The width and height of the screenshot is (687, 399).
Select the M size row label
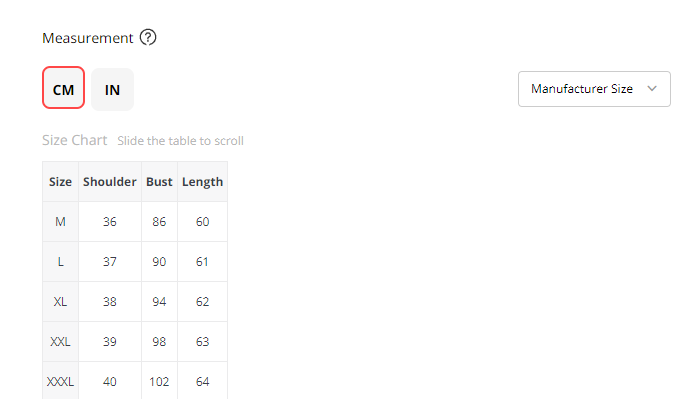[x=60, y=222]
